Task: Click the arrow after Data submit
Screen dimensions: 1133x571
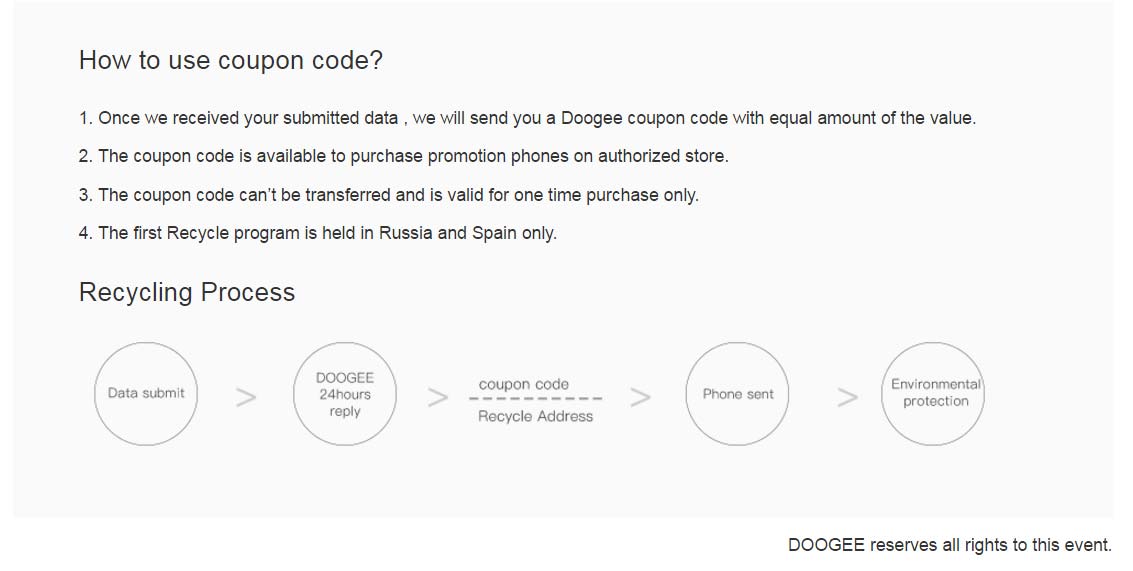Action: point(246,397)
